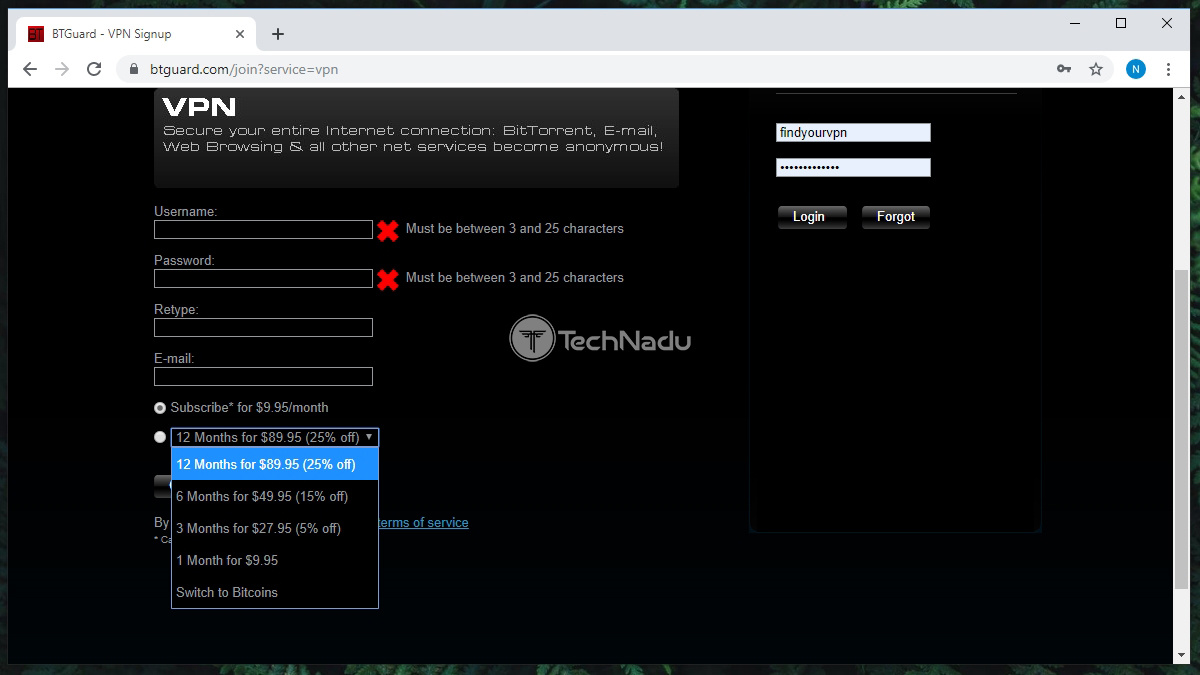
Task: Open site security padlock info
Action: [133, 69]
